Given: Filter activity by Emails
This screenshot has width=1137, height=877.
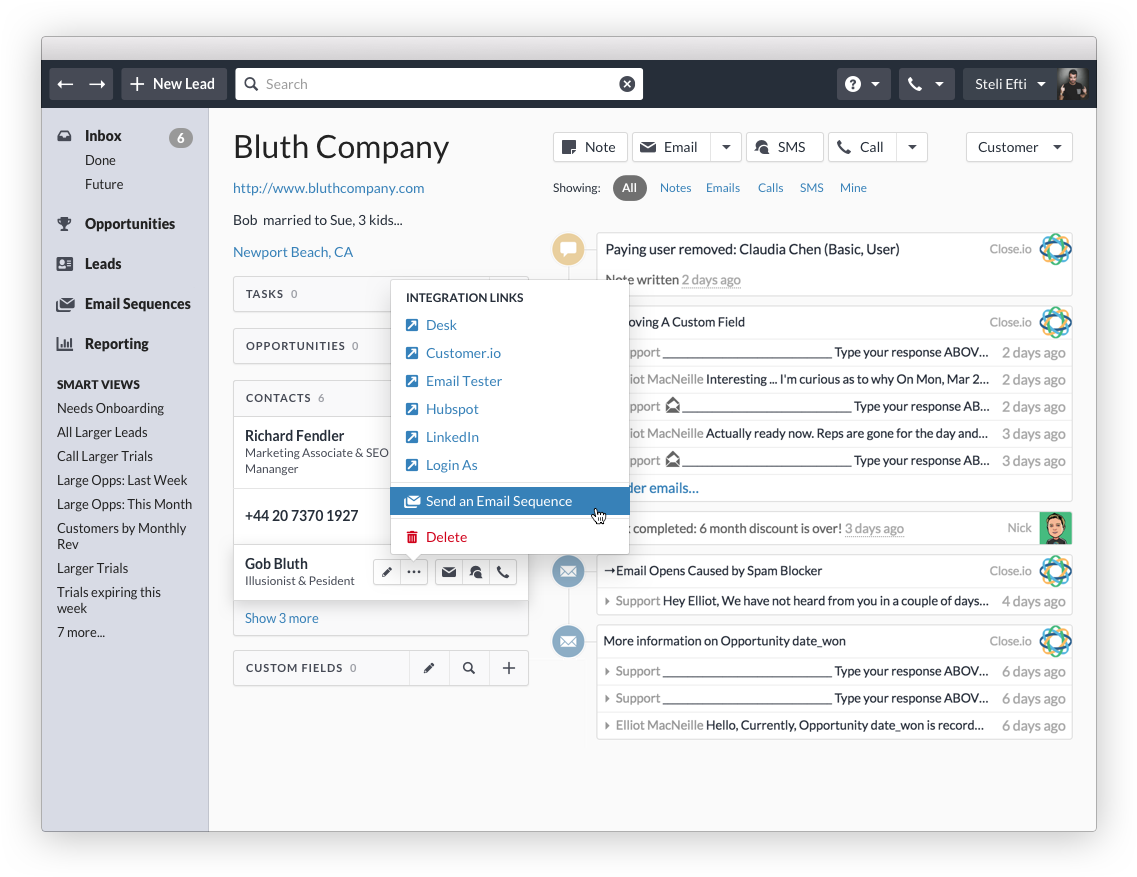Looking at the screenshot, I should (x=723, y=188).
